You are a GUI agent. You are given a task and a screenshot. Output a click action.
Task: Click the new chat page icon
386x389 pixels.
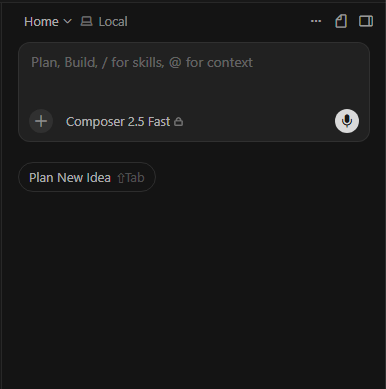click(341, 21)
